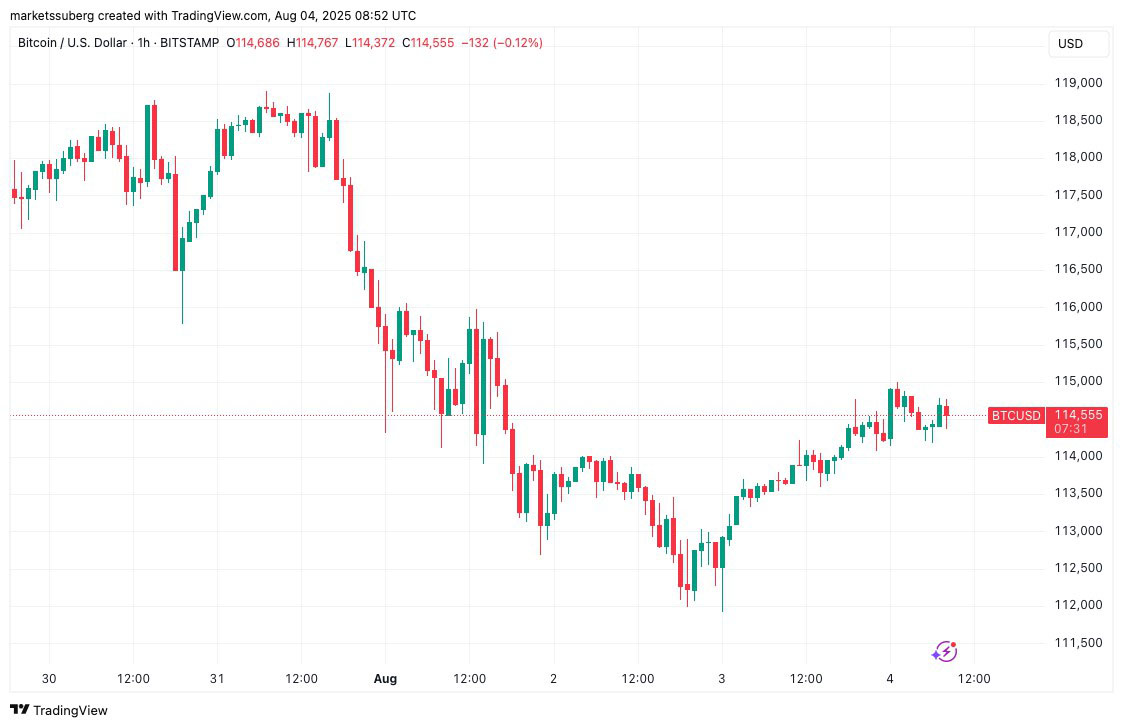Click the purple lightning flash icon
Screen dimensions: 1123x727
[x=944, y=652]
